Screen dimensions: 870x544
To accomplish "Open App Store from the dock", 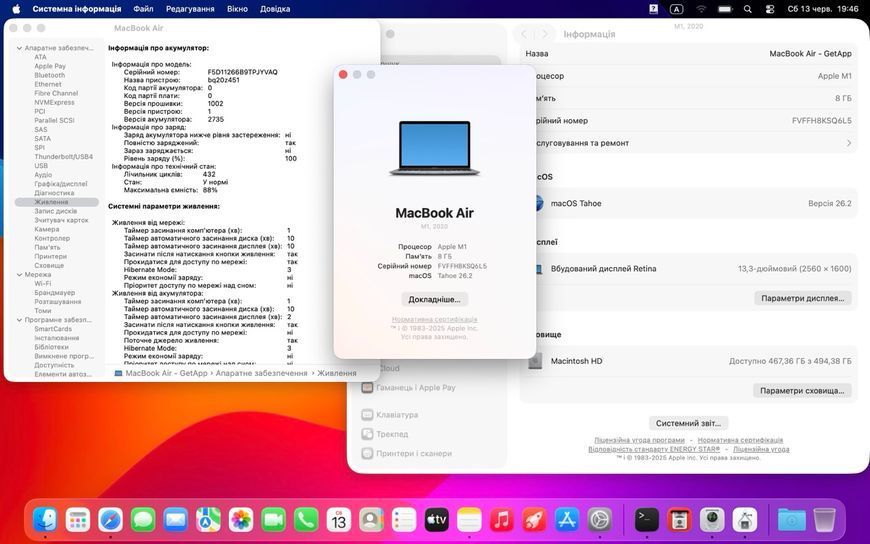I will pos(567,520).
